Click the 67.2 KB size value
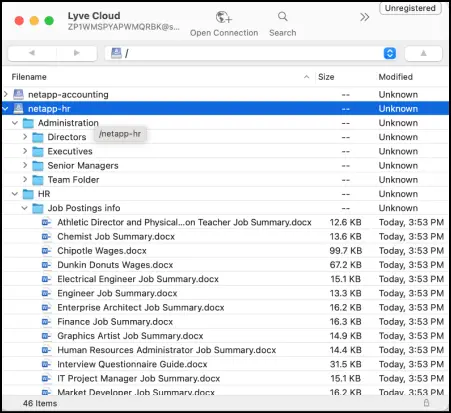Viewport: 451px width, 413px height. 346,265
